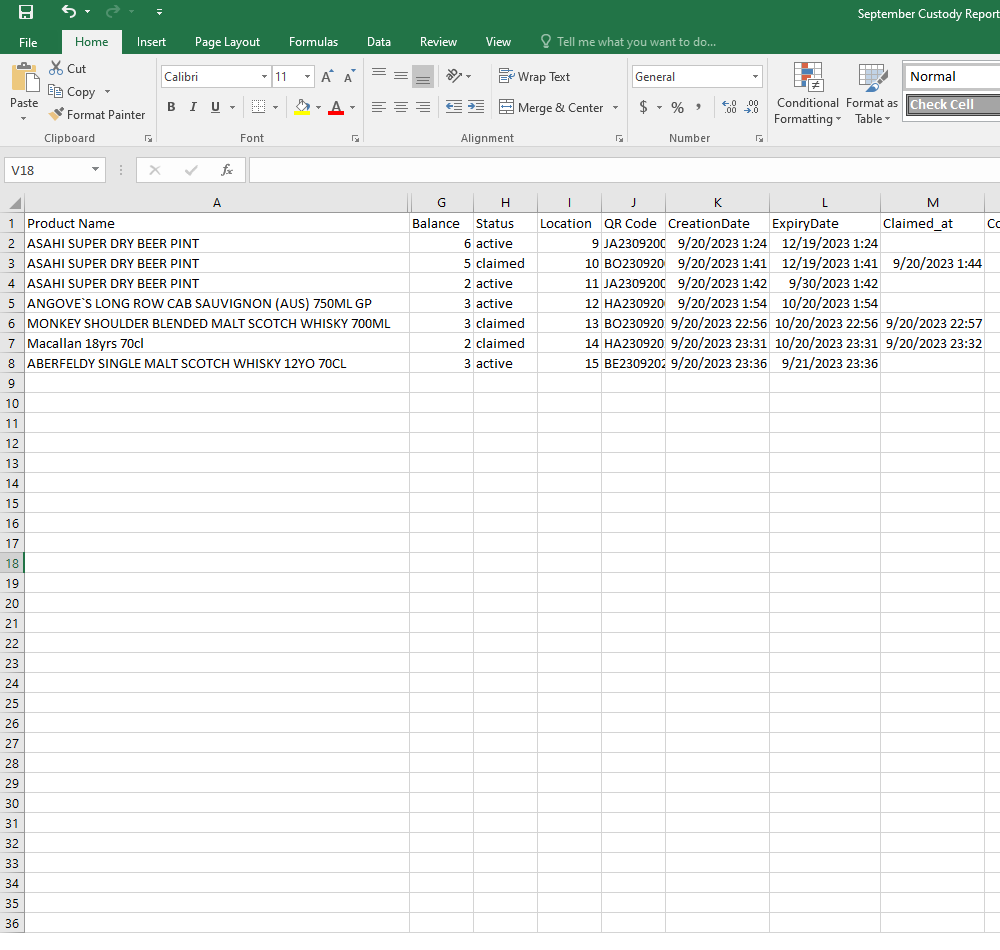This screenshot has height=950, width=1000.
Task: Click the Save icon in the title bar
Action: pos(26,12)
